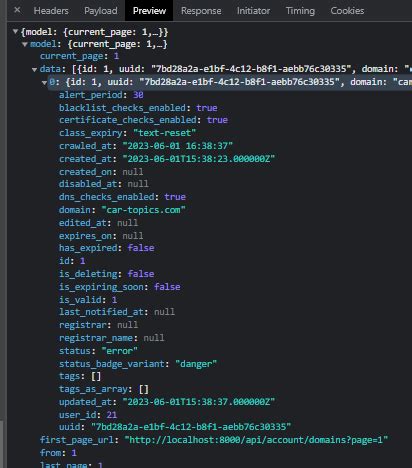Open the Payload tab
Image resolution: width=412 pixels, height=468 pixels.
100,11
